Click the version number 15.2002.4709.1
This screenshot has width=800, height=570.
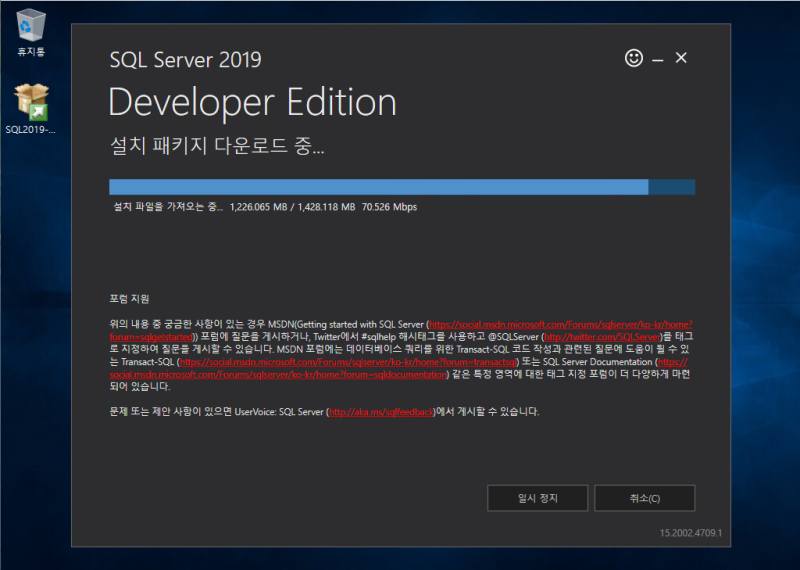pyautogui.click(x=690, y=533)
